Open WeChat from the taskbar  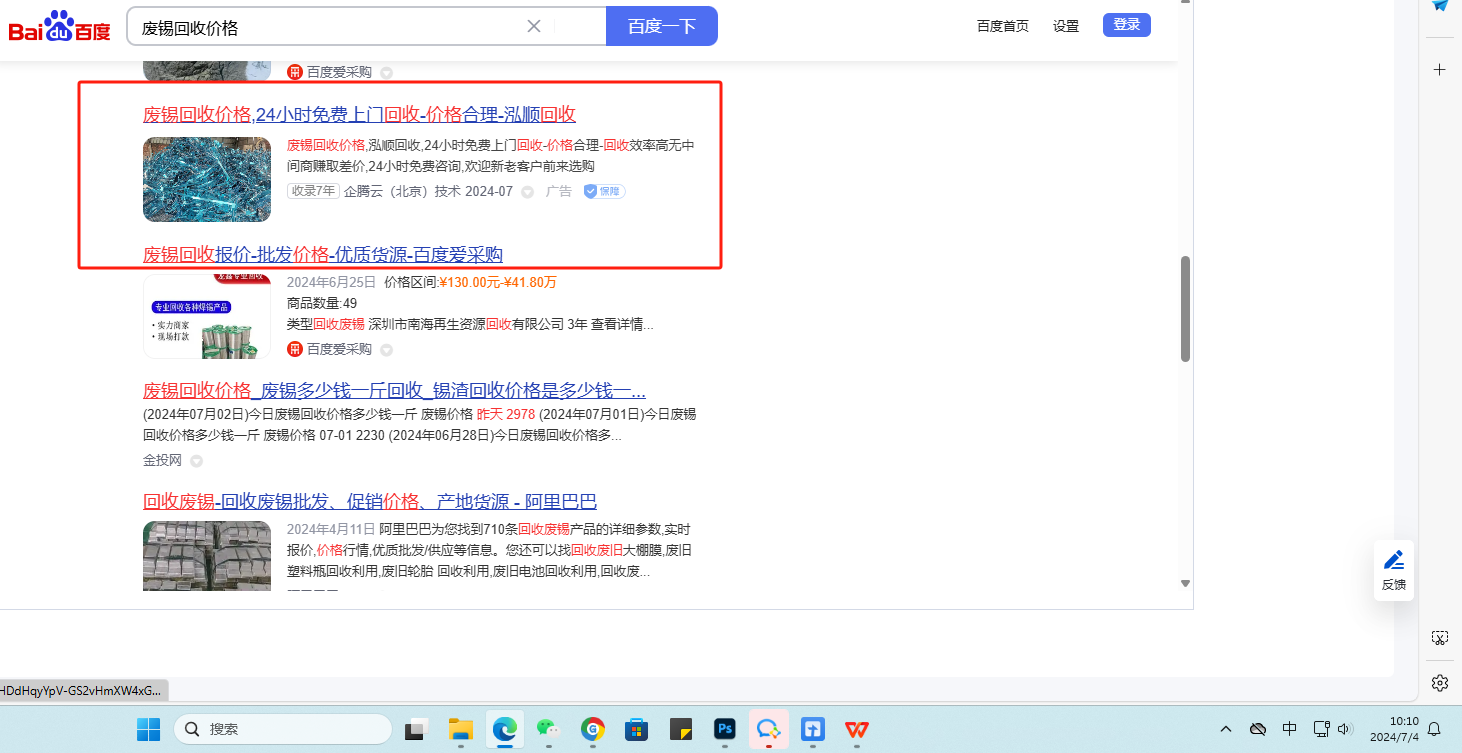[548, 729]
